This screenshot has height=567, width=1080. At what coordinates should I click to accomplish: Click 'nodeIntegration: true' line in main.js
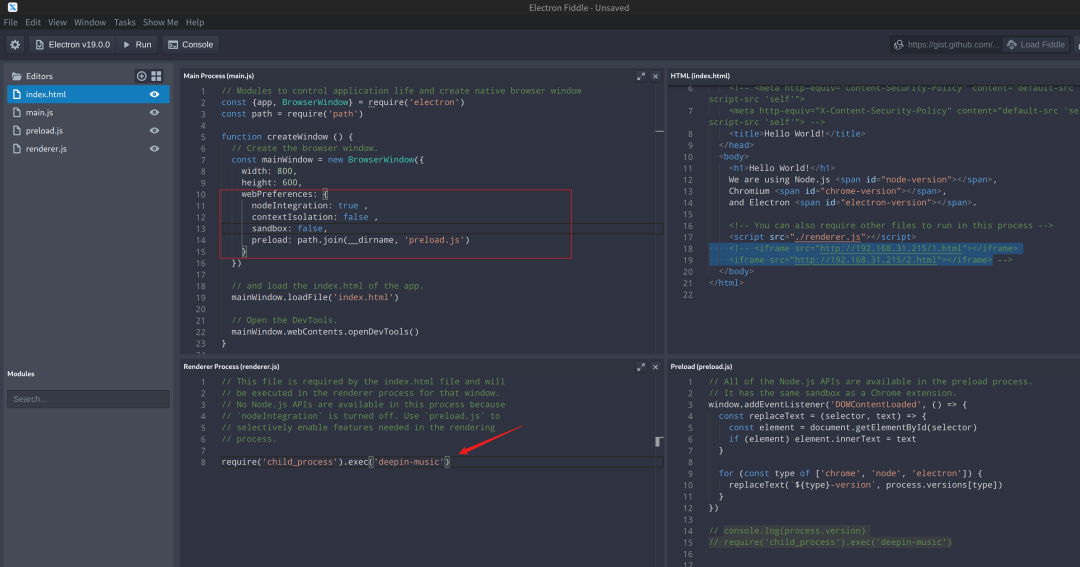[309, 205]
